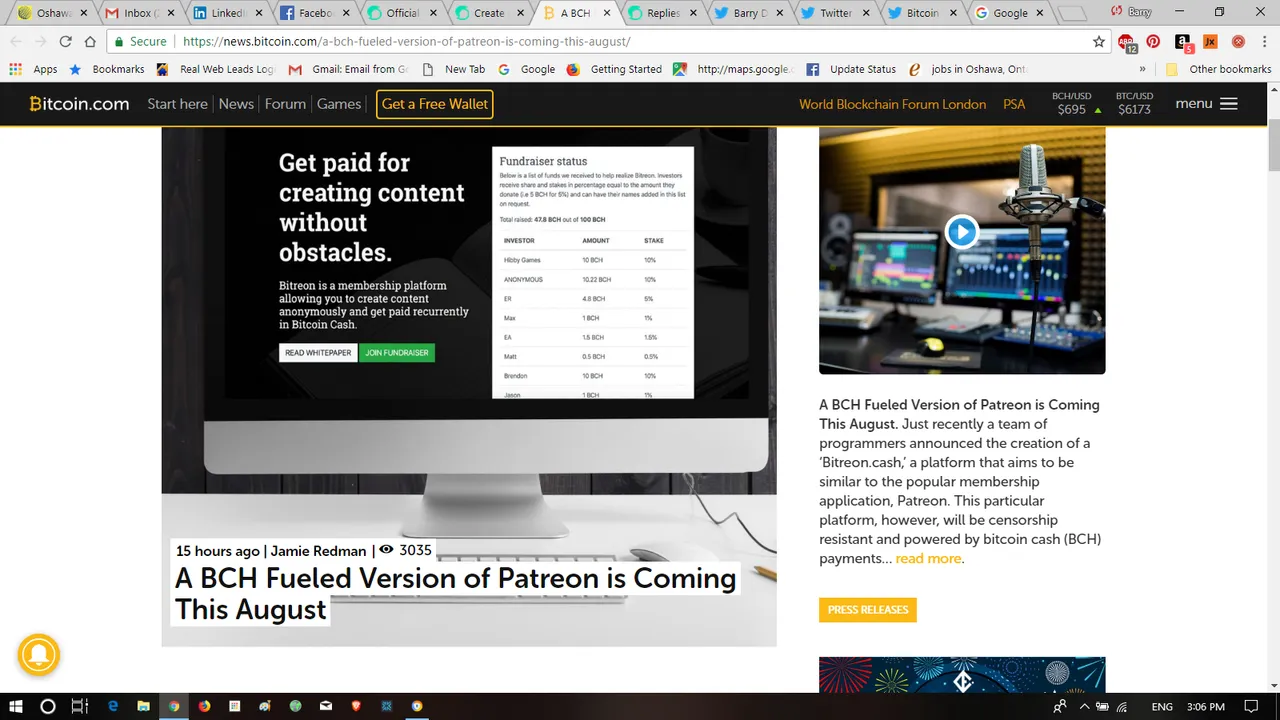
Task: Open the PSA link
Action: coord(1014,104)
